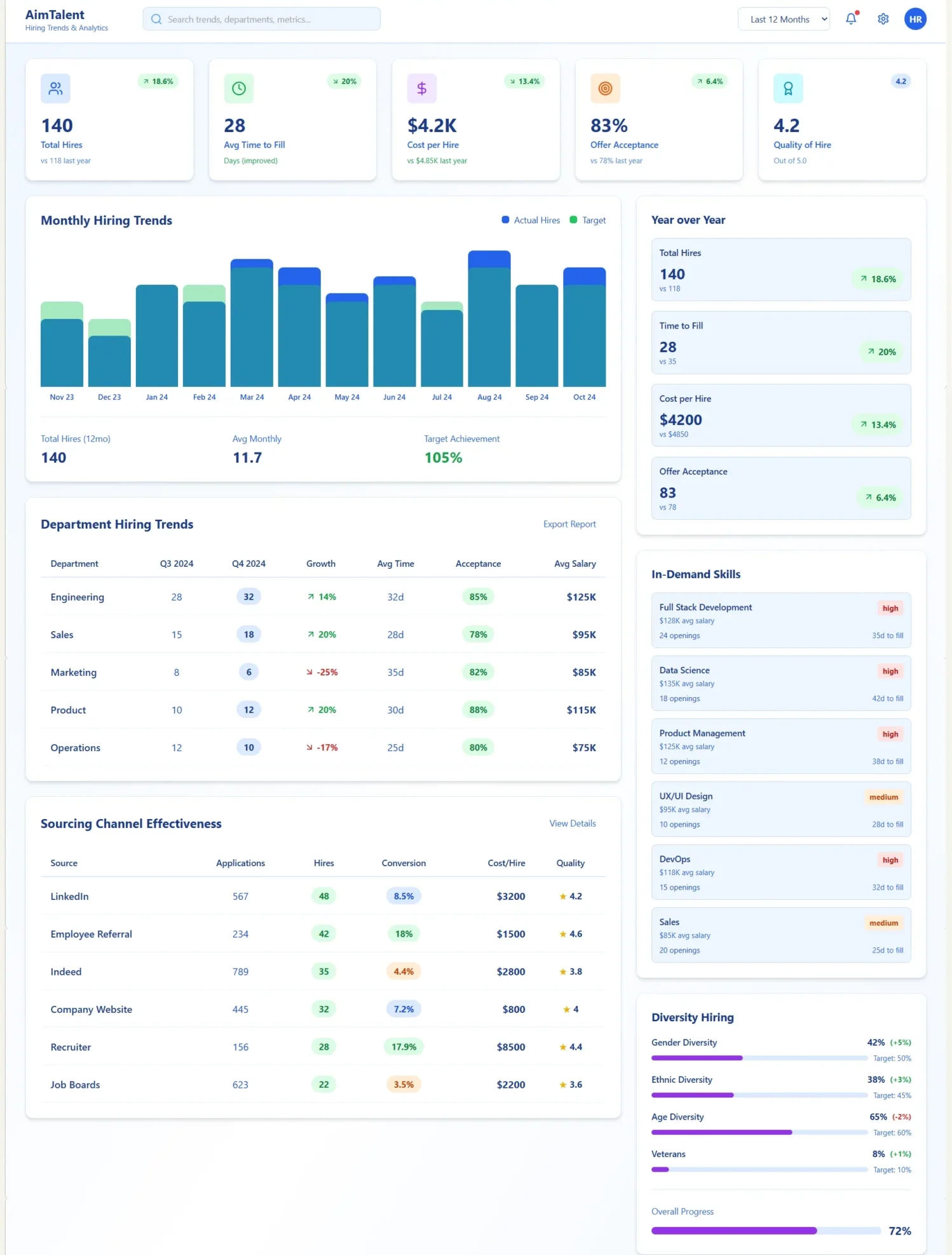This screenshot has height=1255, width=952.
Task: Open the HR profile avatar
Action: pos(915,19)
